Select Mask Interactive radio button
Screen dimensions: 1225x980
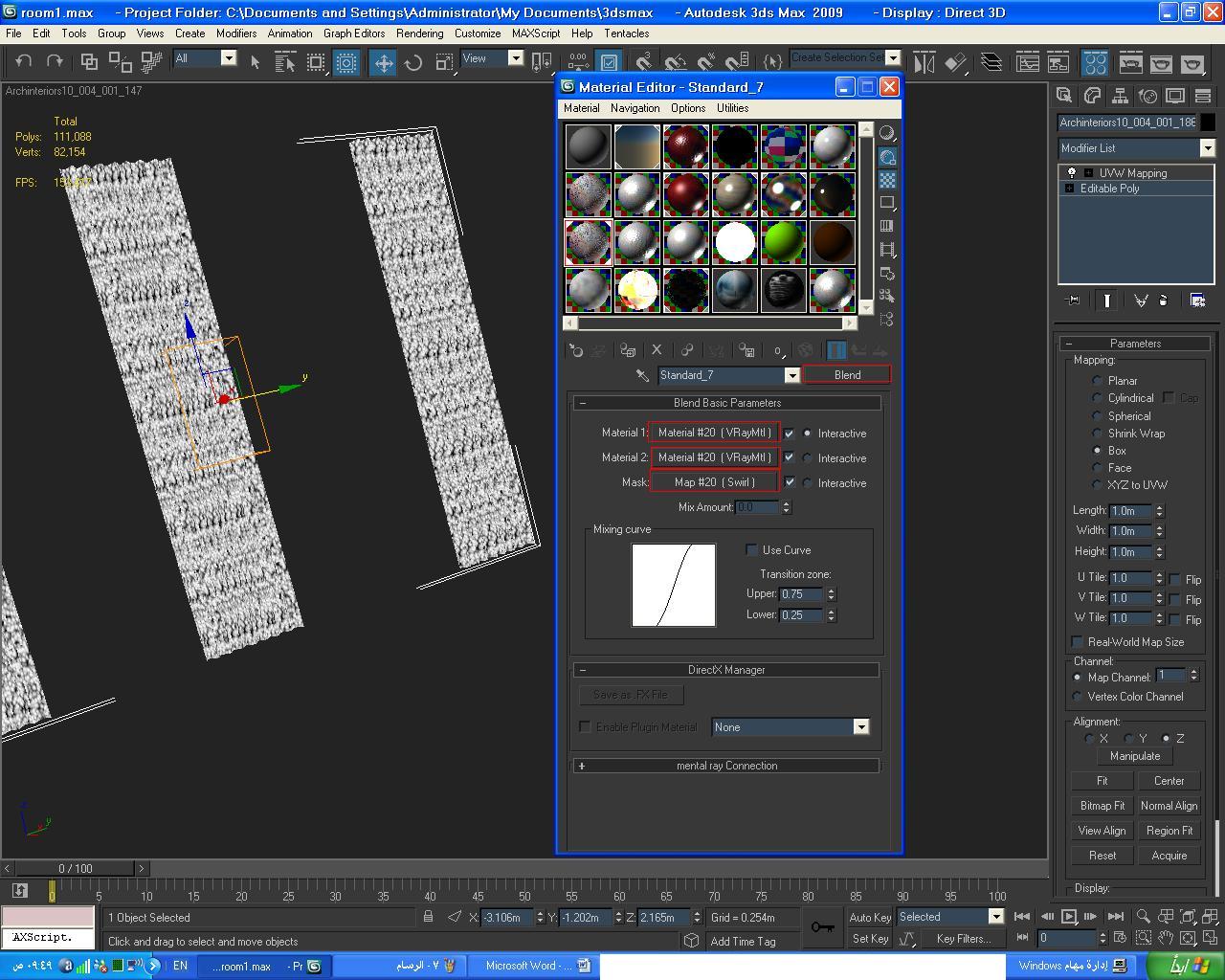coord(808,483)
